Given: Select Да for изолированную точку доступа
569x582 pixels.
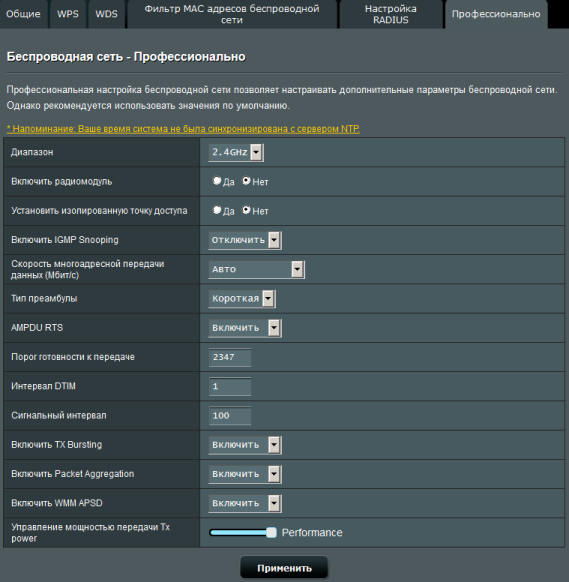Looking at the screenshot, I should [217, 210].
